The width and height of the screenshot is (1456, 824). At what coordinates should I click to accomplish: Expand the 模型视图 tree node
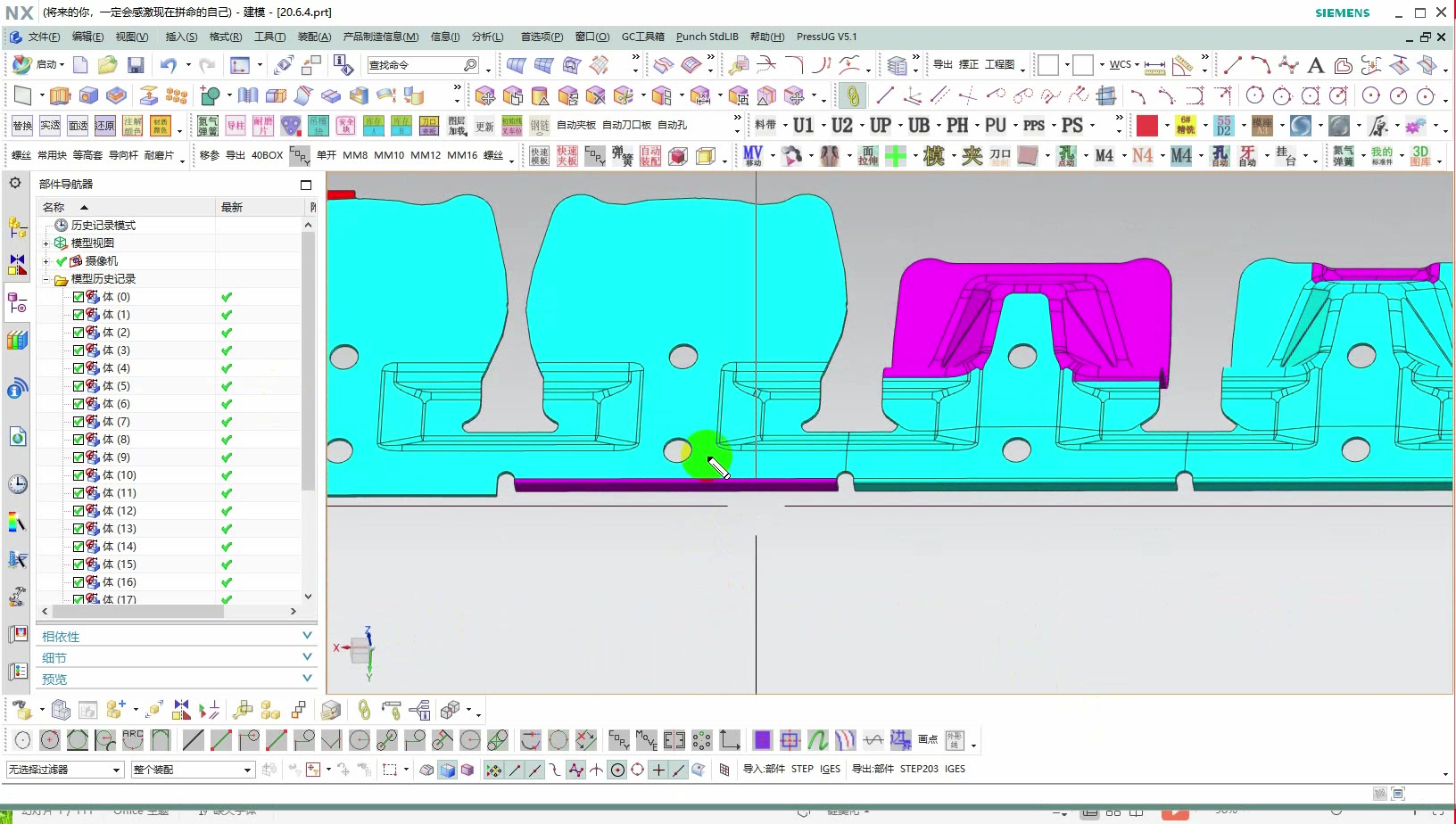(x=46, y=243)
